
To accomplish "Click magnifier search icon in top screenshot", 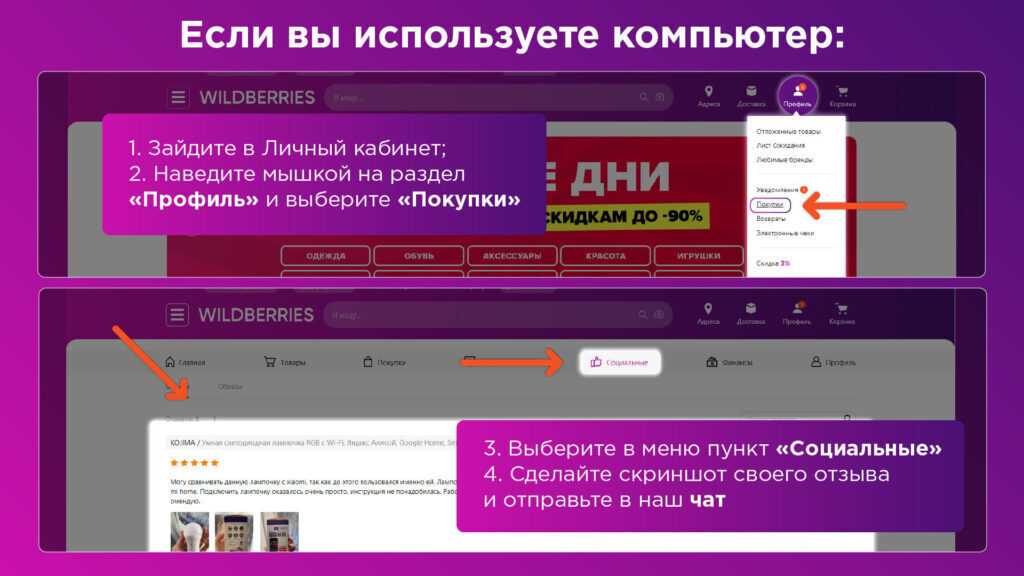I will point(644,97).
